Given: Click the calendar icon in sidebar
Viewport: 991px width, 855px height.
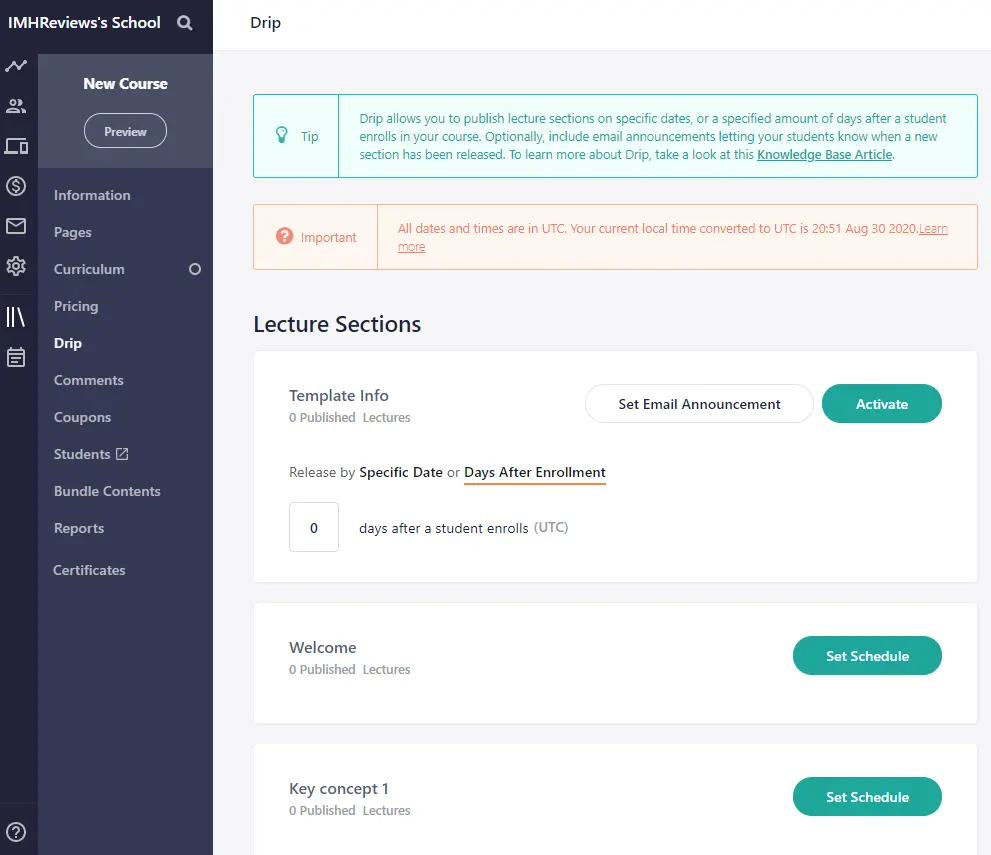Looking at the screenshot, I should point(16,357).
